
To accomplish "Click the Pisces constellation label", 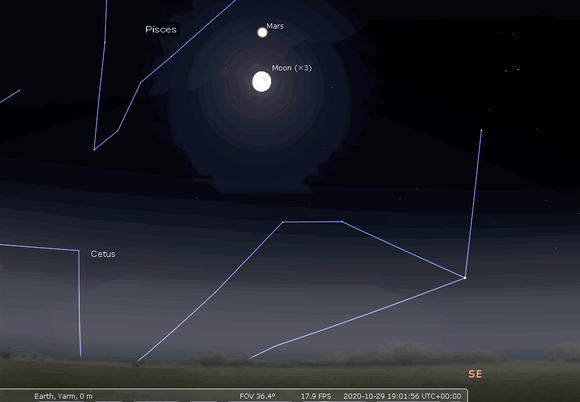I will pos(161,30).
